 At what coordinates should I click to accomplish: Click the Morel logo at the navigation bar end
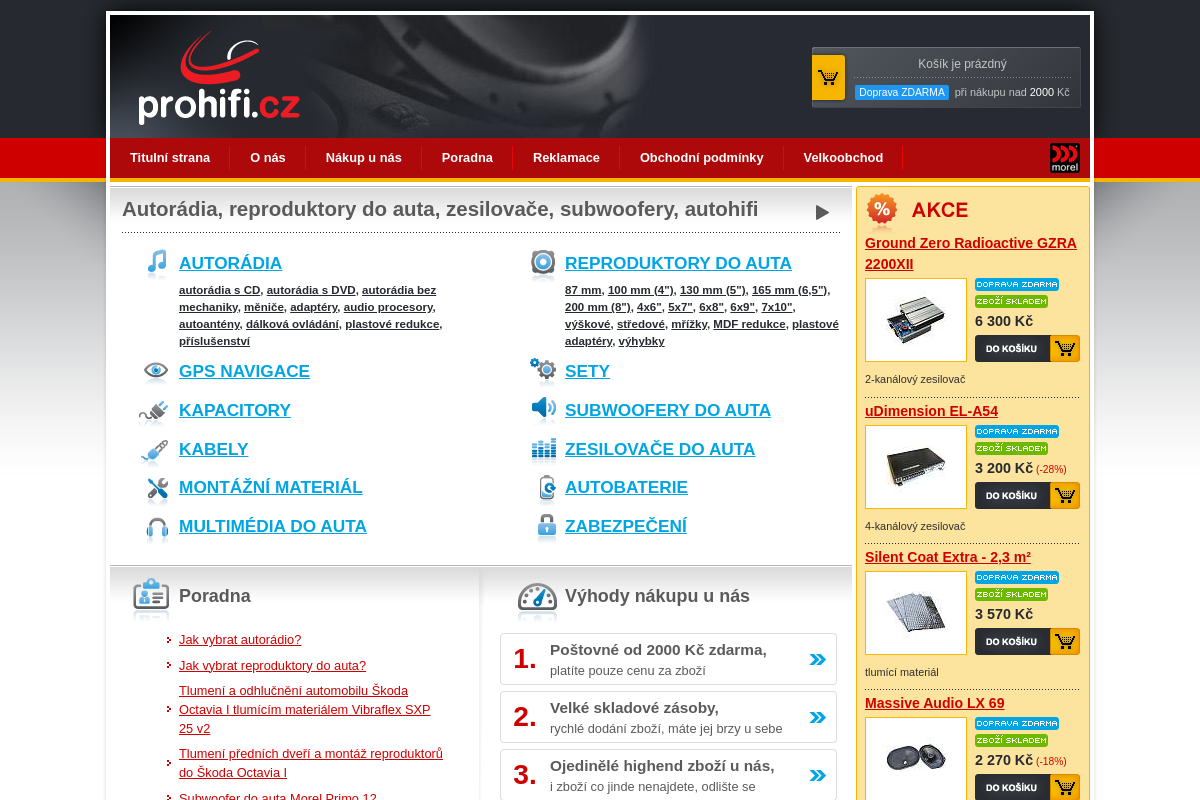click(1065, 157)
